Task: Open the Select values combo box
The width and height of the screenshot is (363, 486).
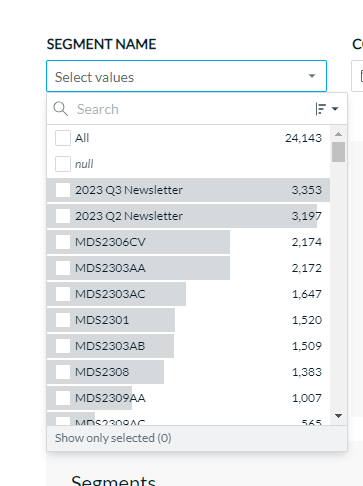Action: [186, 76]
